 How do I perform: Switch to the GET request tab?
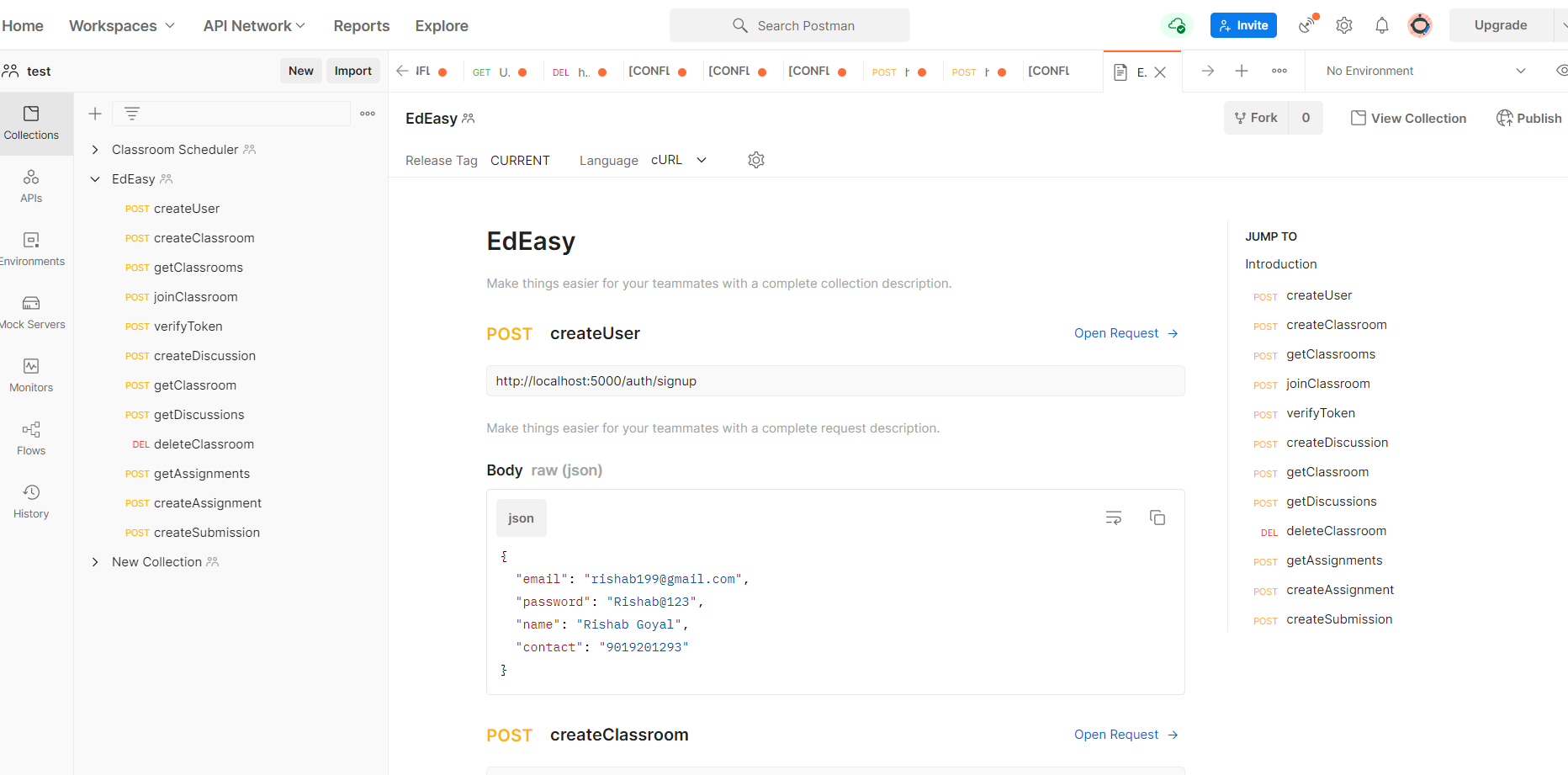[500, 72]
